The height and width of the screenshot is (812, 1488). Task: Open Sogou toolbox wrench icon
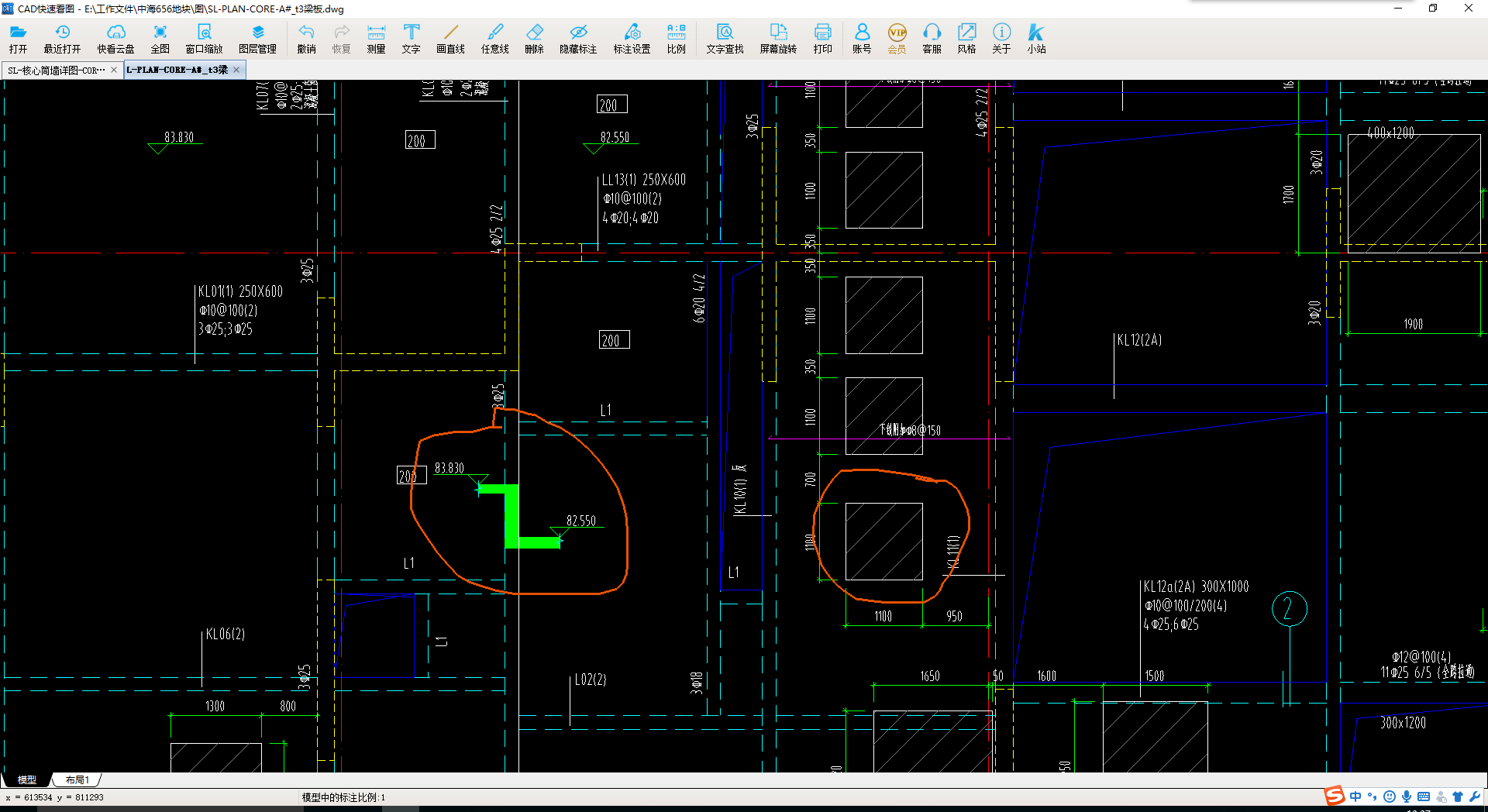pos(1475,797)
